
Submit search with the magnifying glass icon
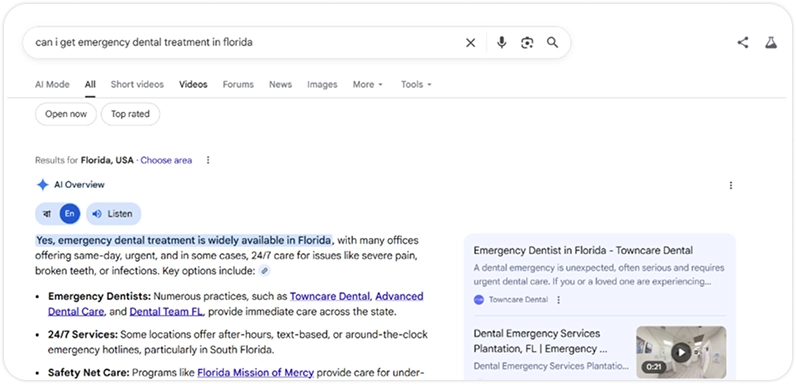(x=552, y=43)
